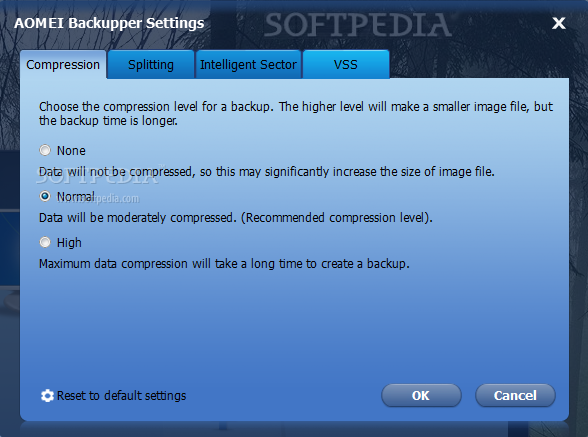Choose the Normal compression radio button
The height and width of the screenshot is (437, 588).
coord(45,196)
